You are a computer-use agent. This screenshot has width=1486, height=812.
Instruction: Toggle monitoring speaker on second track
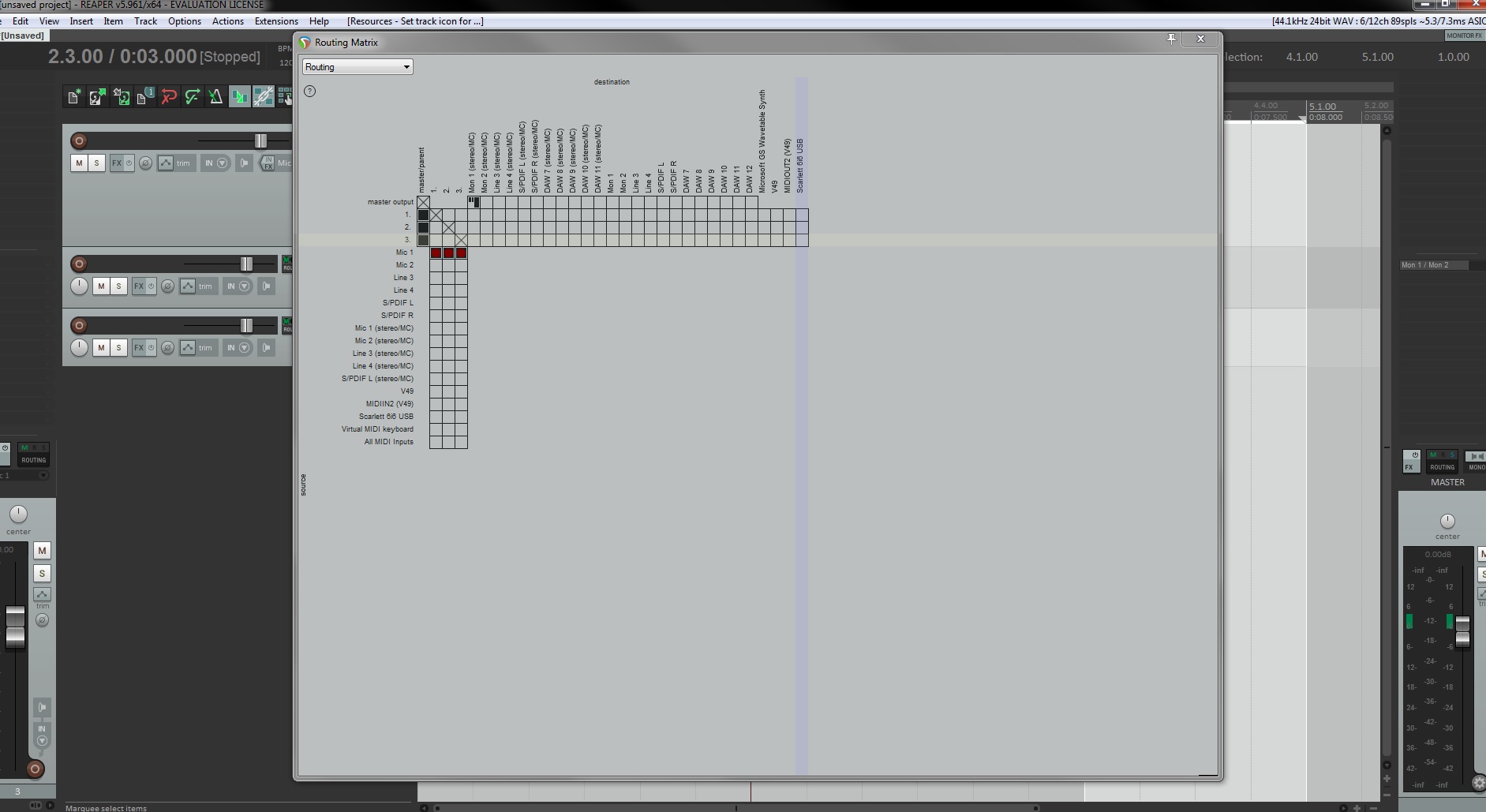(267, 286)
